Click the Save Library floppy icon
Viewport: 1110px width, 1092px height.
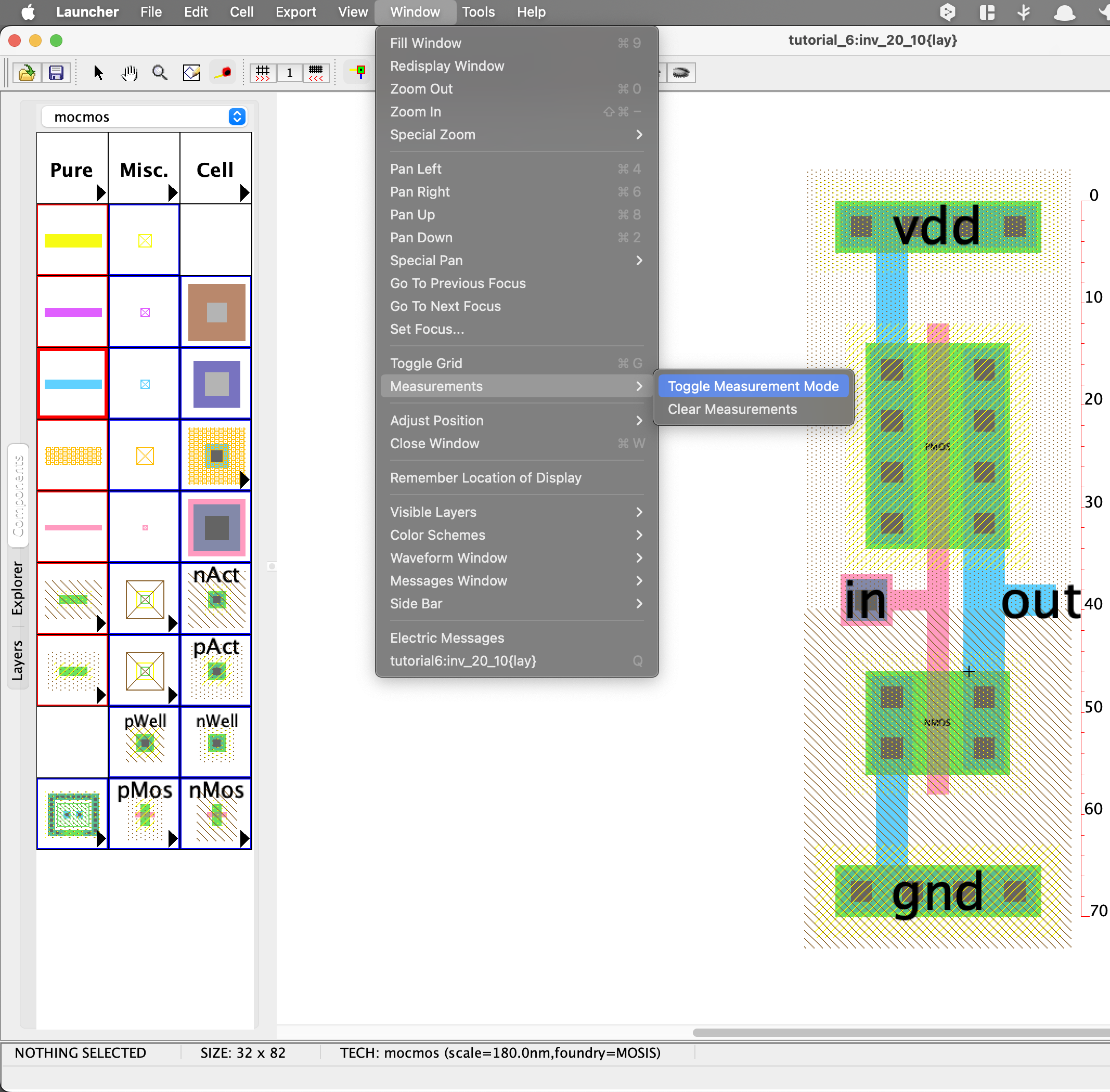click(56, 73)
